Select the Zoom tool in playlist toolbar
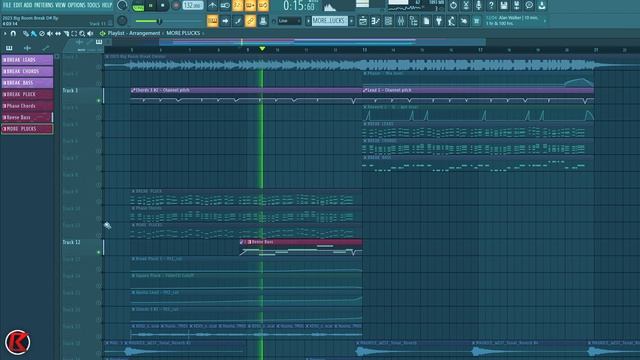 82,33
